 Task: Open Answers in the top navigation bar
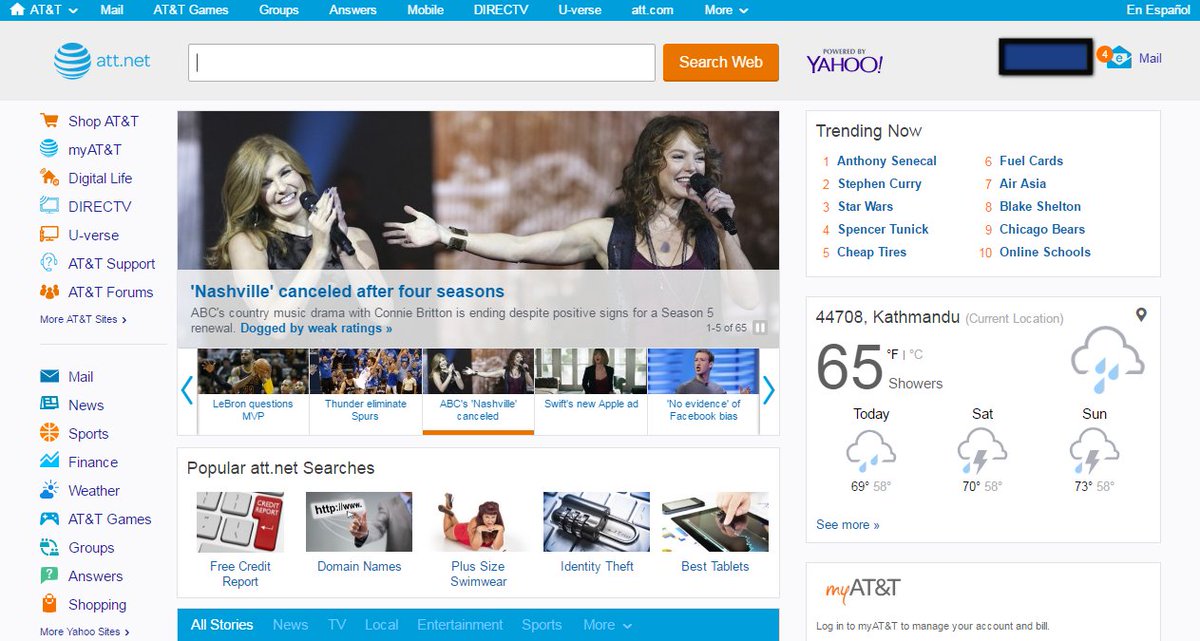(x=353, y=10)
